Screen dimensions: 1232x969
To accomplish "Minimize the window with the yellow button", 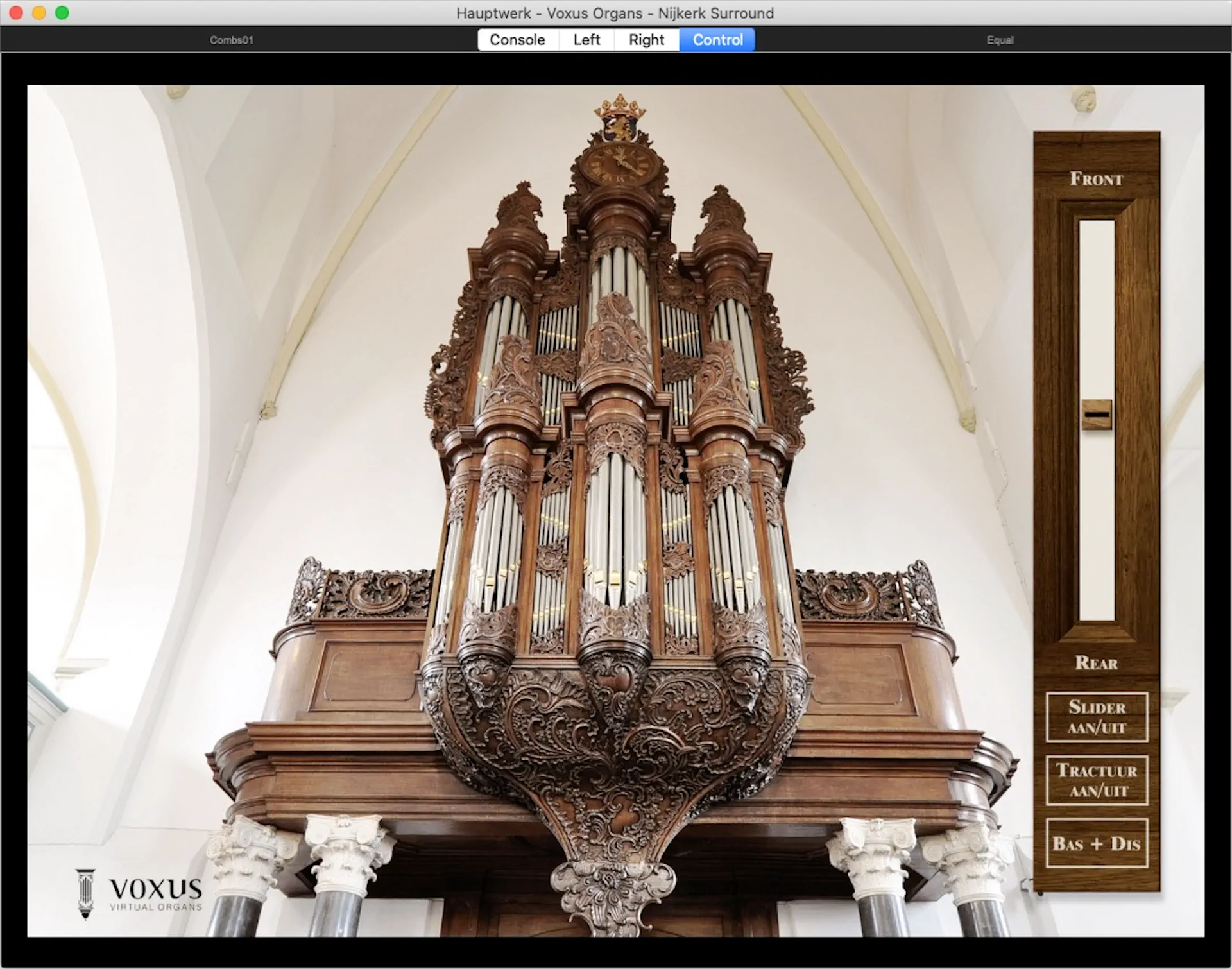I will [39, 13].
